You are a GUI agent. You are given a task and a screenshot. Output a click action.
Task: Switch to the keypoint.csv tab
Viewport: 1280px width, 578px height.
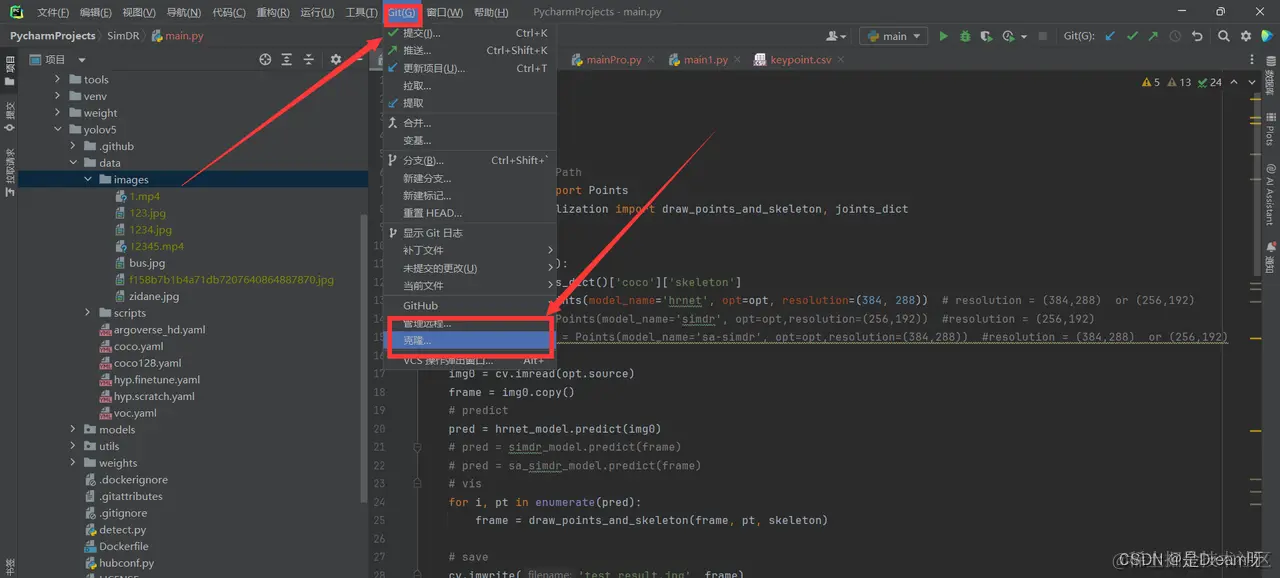click(800, 60)
